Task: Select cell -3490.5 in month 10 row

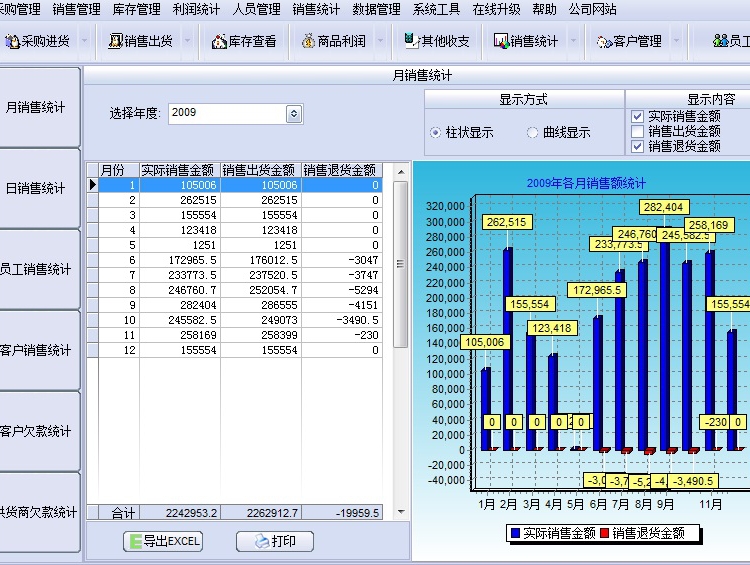Action: pos(342,320)
